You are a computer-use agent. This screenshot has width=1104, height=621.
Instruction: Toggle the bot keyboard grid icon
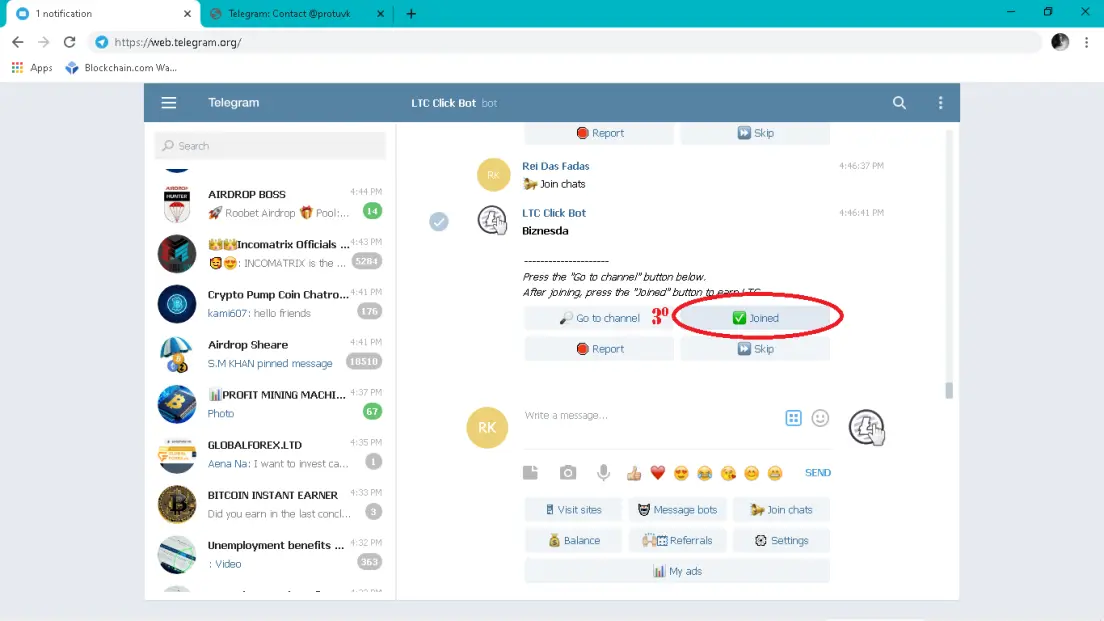click(x=794, y=418)
